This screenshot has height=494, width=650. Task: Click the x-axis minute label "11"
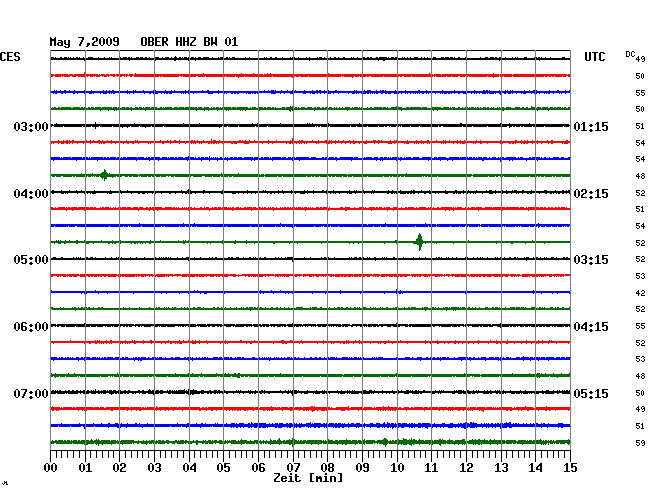[x=431, y=467]
